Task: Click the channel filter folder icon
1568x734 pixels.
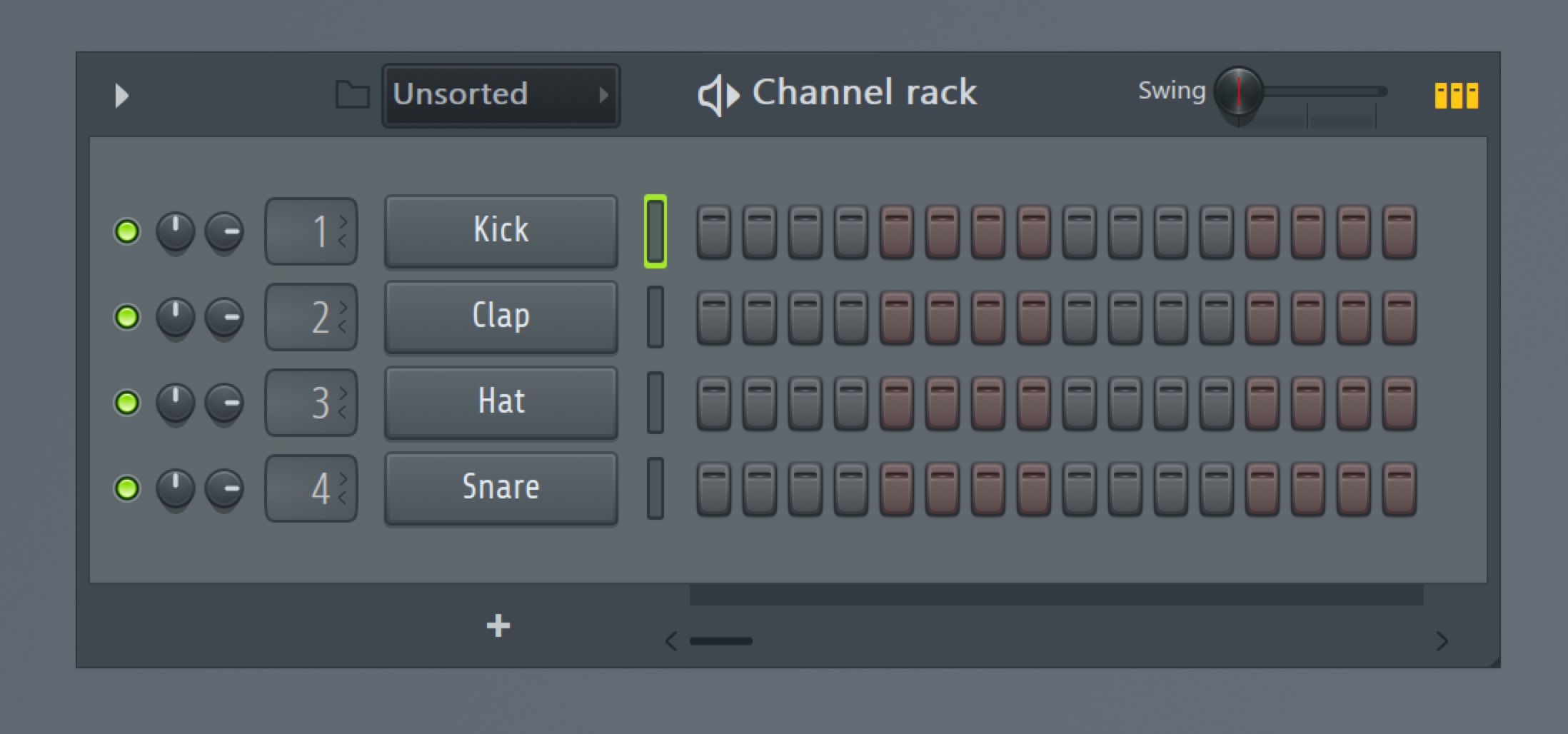Action: [x=352, y=94]
